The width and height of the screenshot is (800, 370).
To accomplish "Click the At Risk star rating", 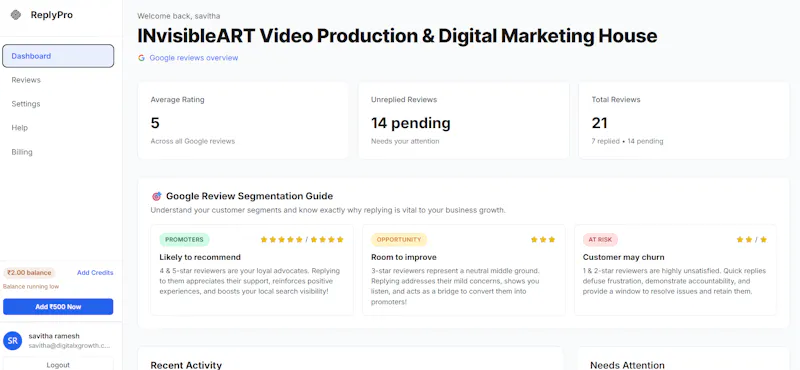I will click(x=752, y=239).
